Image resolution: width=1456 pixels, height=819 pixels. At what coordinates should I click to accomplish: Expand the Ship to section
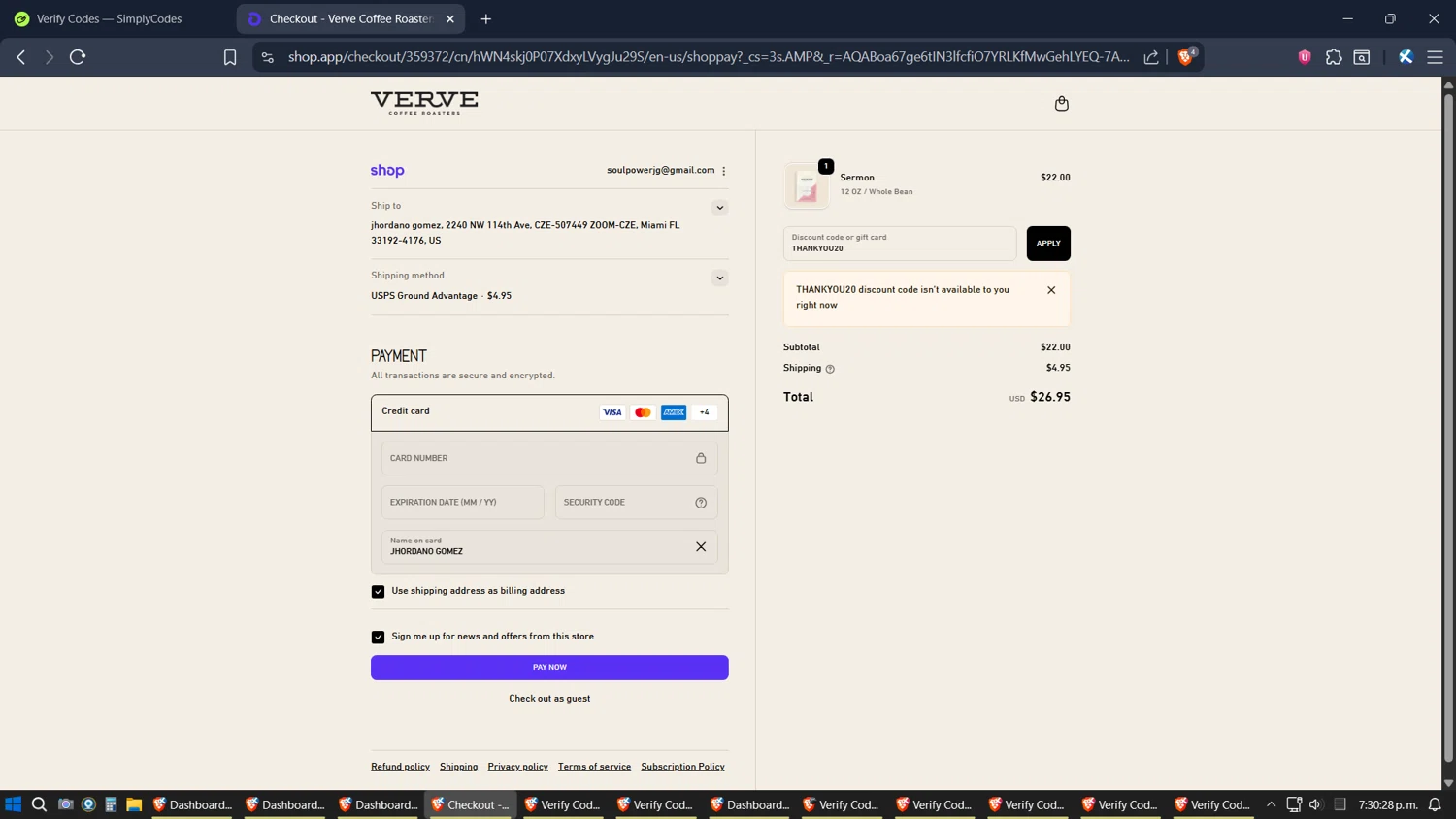click(x=719, y=208)
